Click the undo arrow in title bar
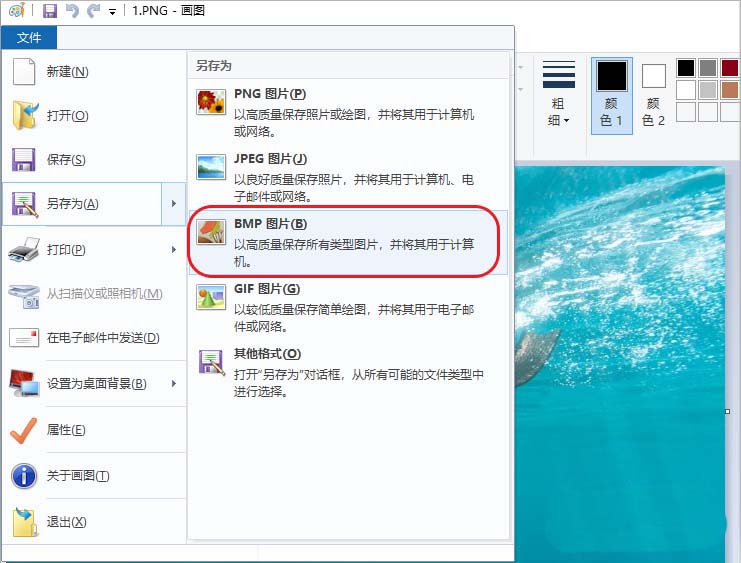This screenshot has height=563, width=741. click(71, 11)
